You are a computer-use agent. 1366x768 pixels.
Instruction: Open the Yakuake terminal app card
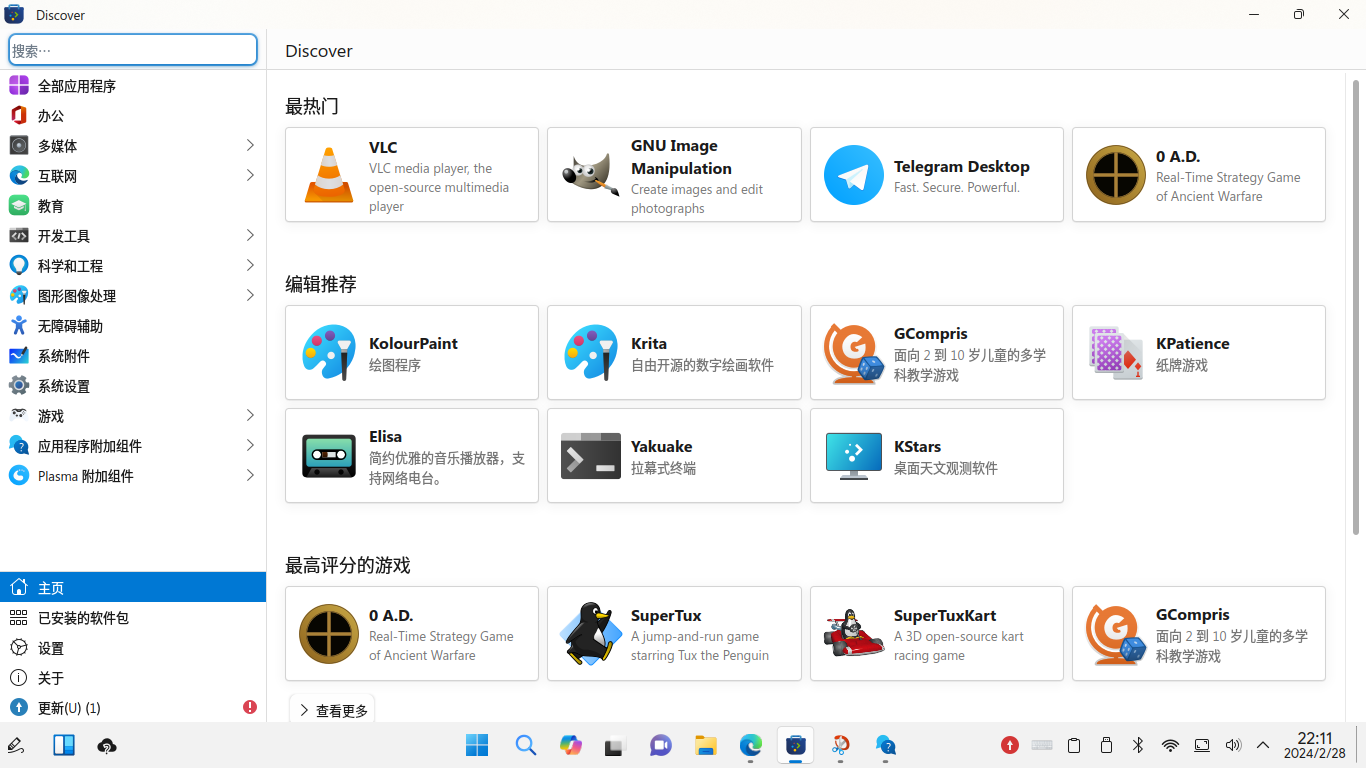(x=674, y=456)
